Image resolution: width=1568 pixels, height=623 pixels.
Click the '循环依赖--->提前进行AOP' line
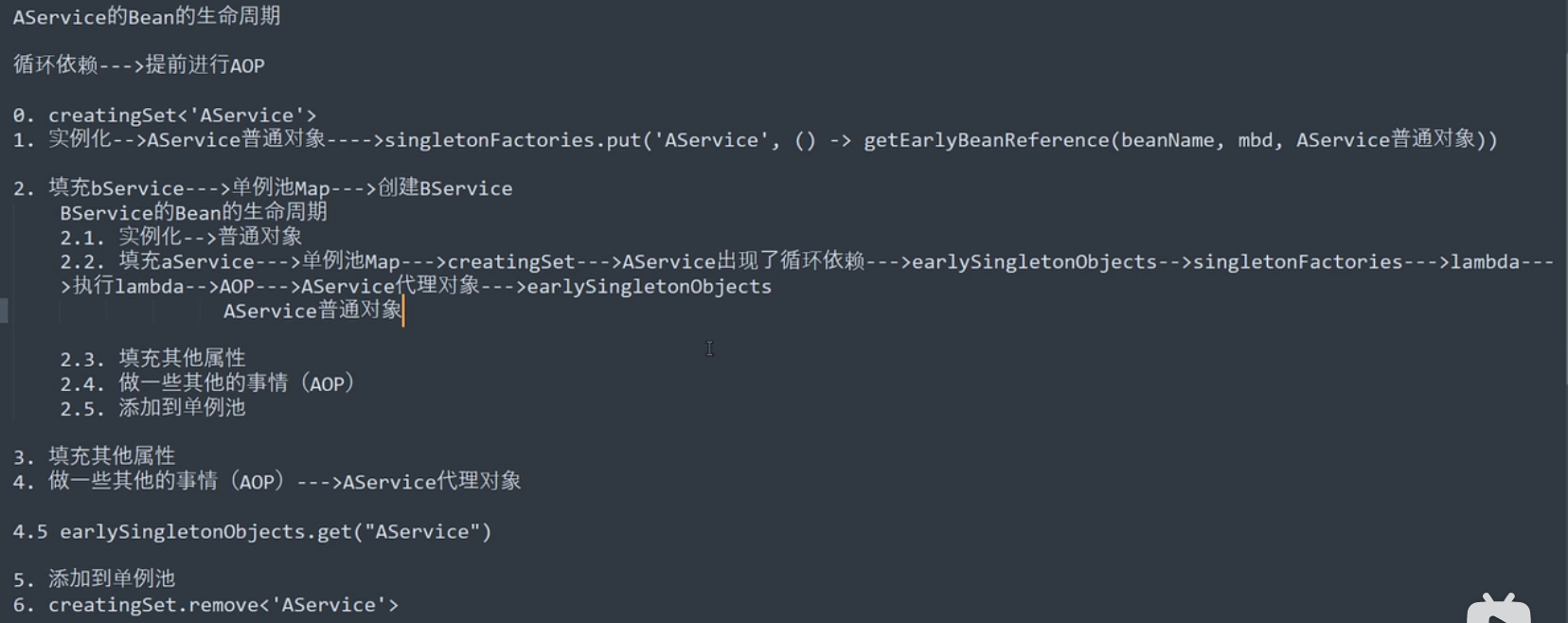(x=138, y=65)
